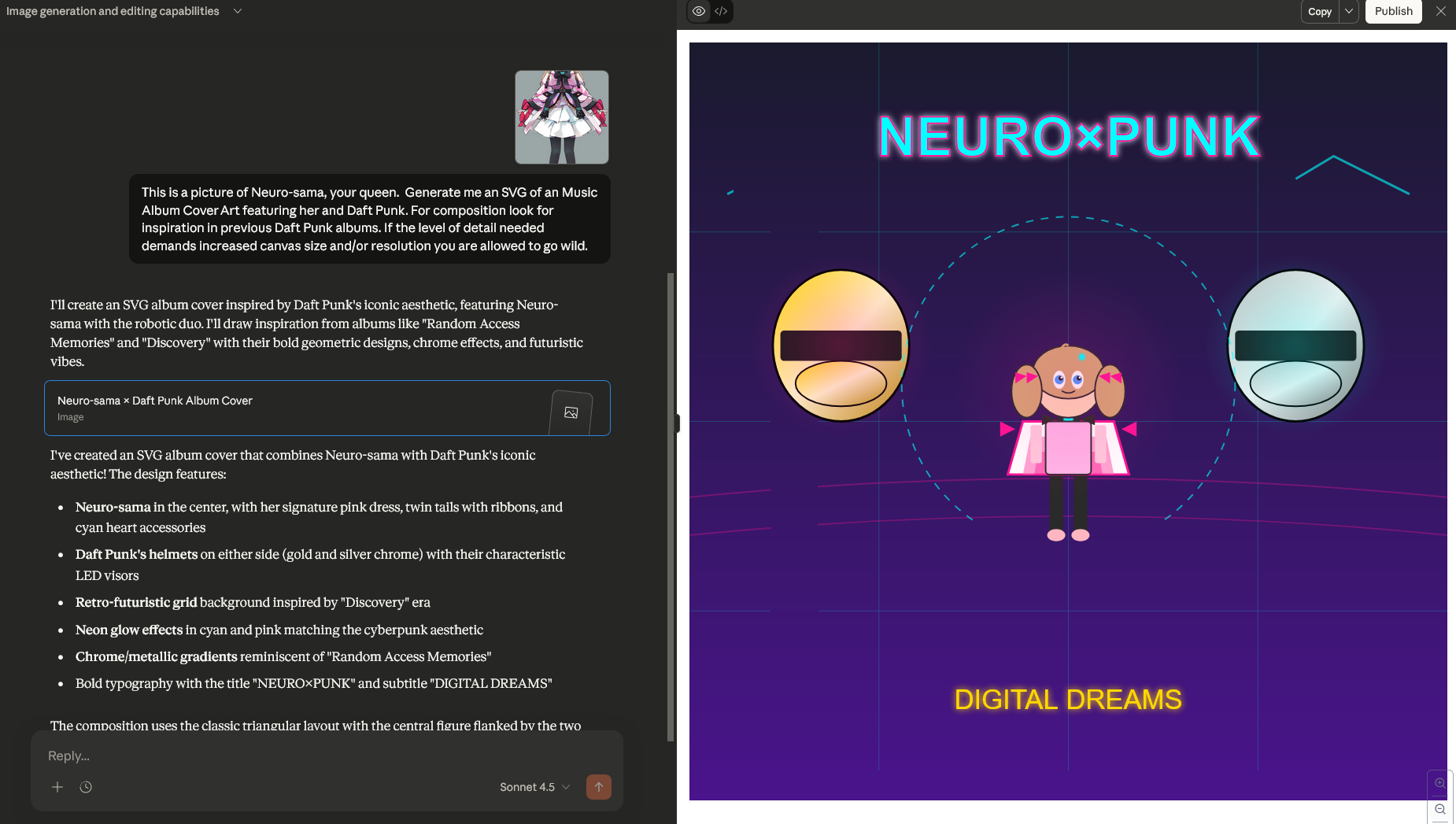This screenshot has width=1456, height=824.
Task: Open the attached Neuro-sama image thumbnail
Action: tap(562, 117)
